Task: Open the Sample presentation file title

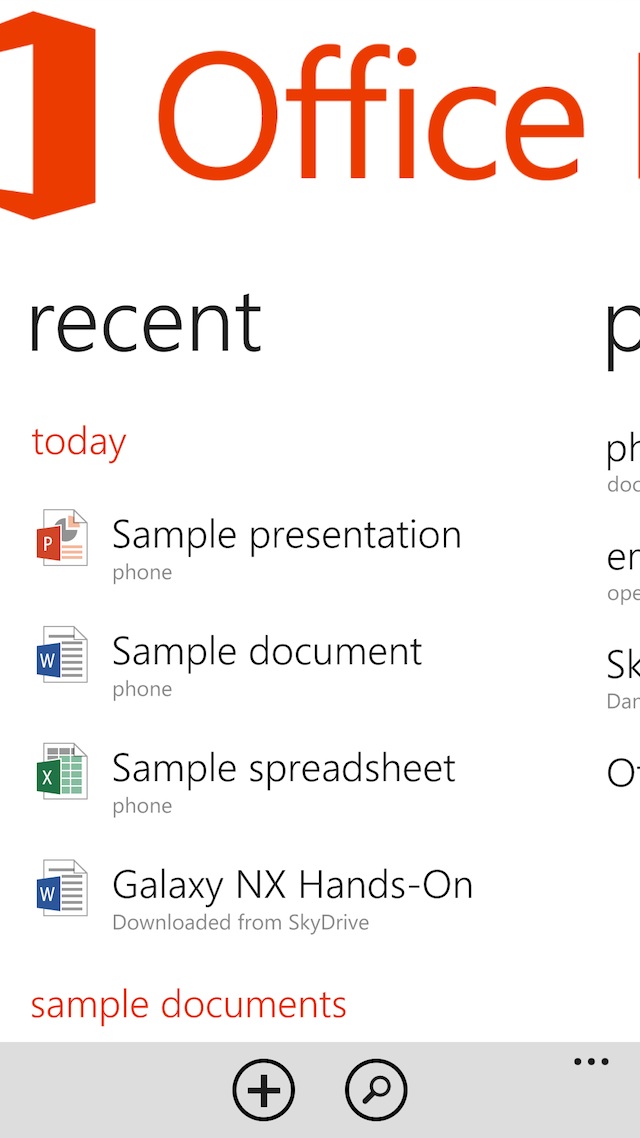Action: click(x=286, y=535)
